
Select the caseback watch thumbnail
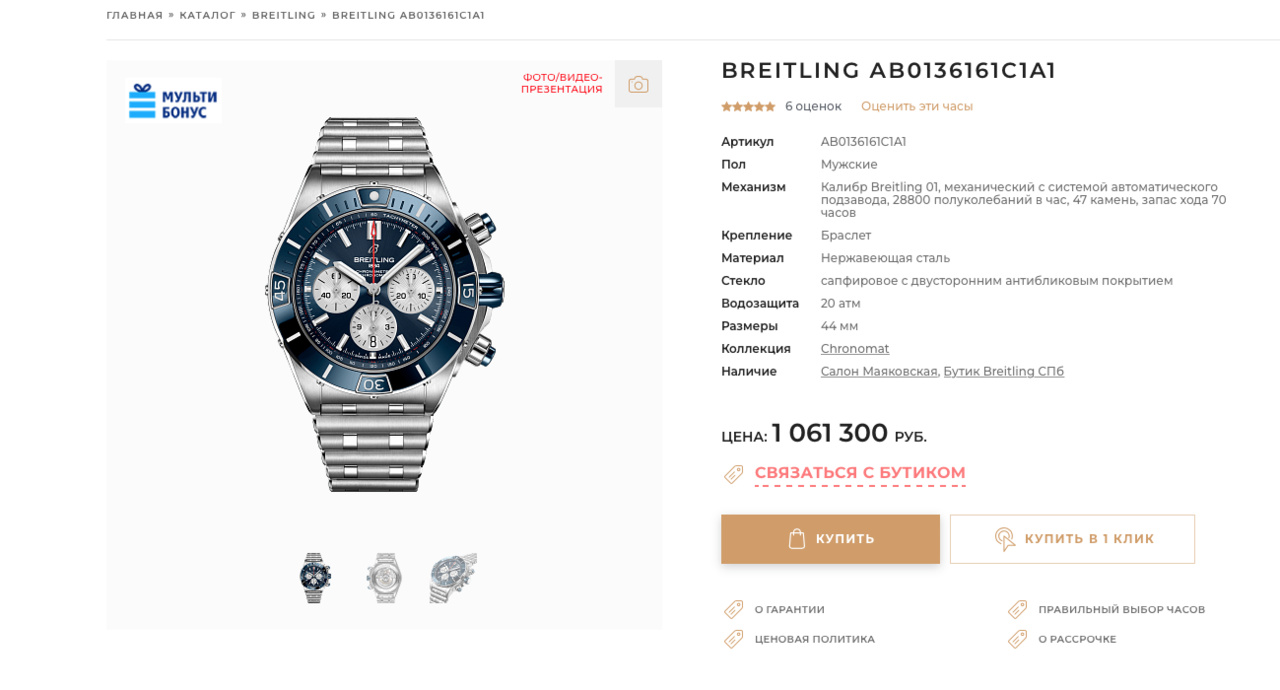(384, 578)
